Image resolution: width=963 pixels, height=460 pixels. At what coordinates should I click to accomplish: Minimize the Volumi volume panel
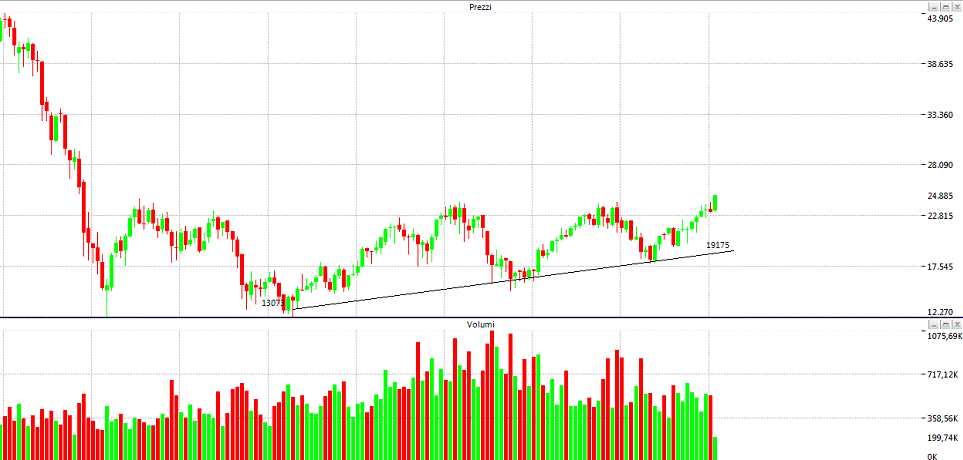934,324
